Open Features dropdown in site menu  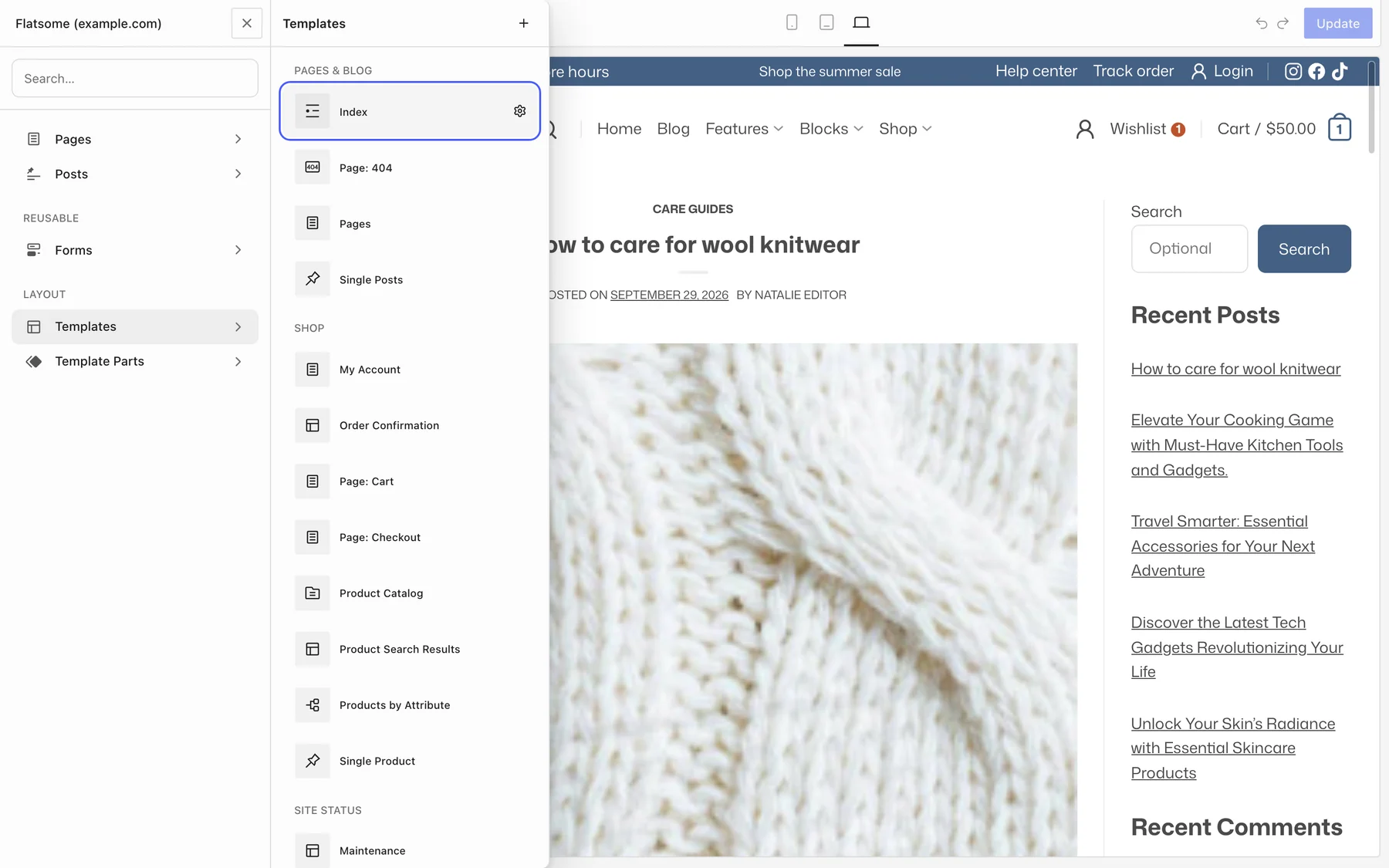coord(744,129)
